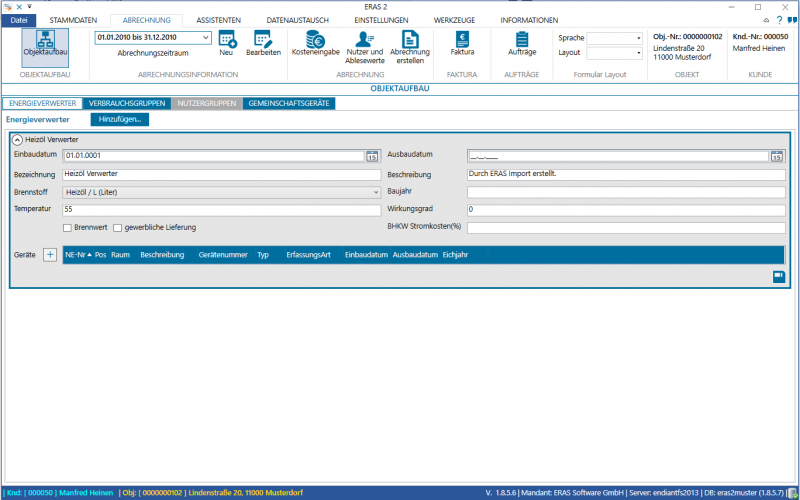Screen dimensions: 800x500
Task: Select the ABRECHNUNG ribbon tab
Action: coord(146,20)
